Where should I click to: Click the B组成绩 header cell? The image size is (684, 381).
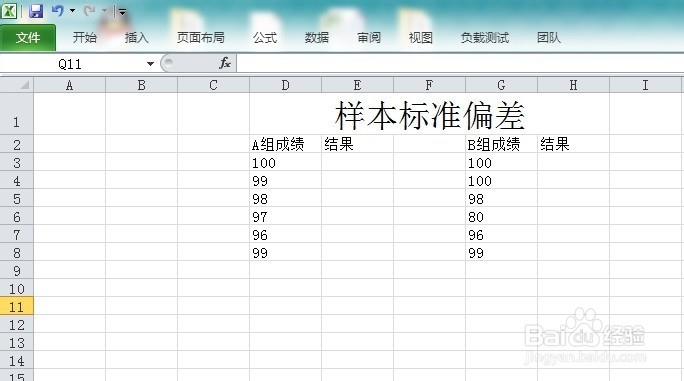[x=501, y=144]
